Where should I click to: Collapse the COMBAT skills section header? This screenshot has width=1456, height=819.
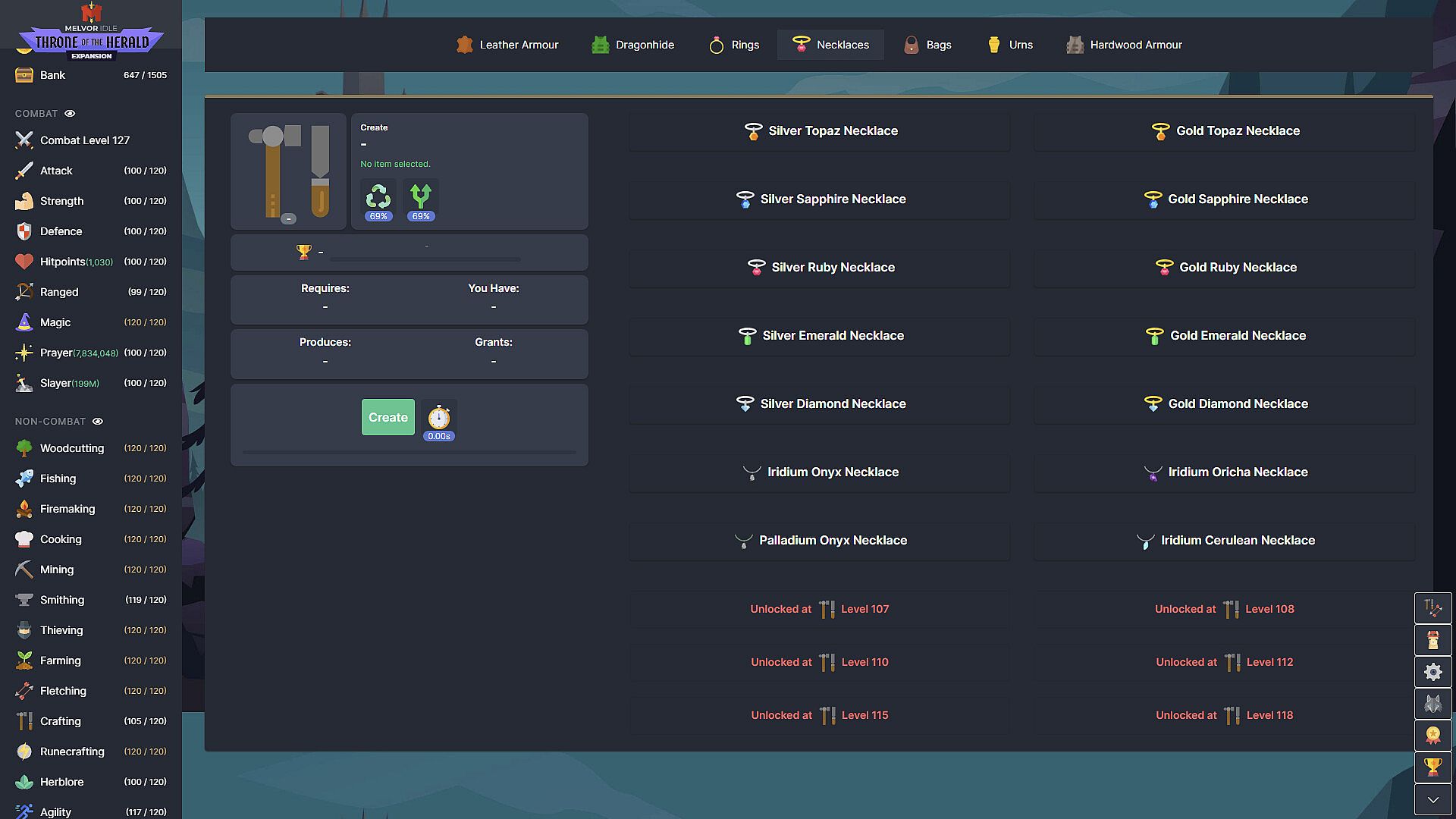click(x=36, y=114)
